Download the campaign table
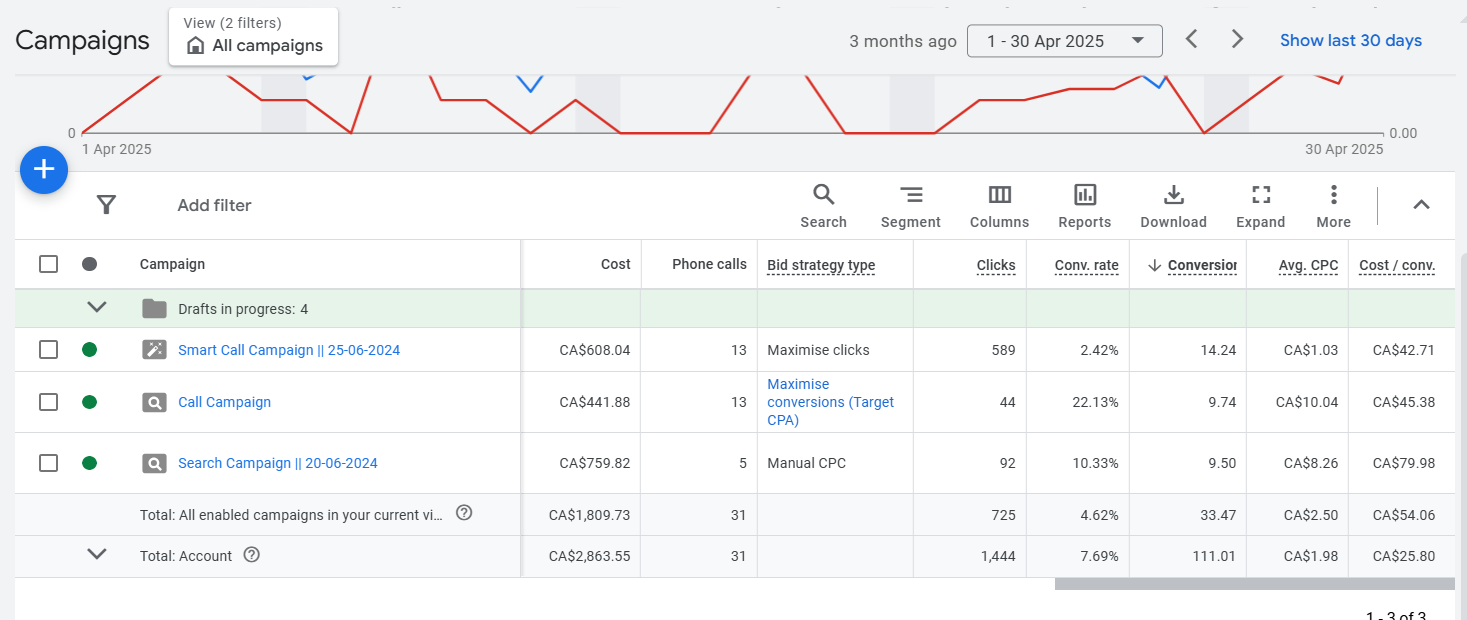Screen dimensions: 1467x620 (1173, 206)
